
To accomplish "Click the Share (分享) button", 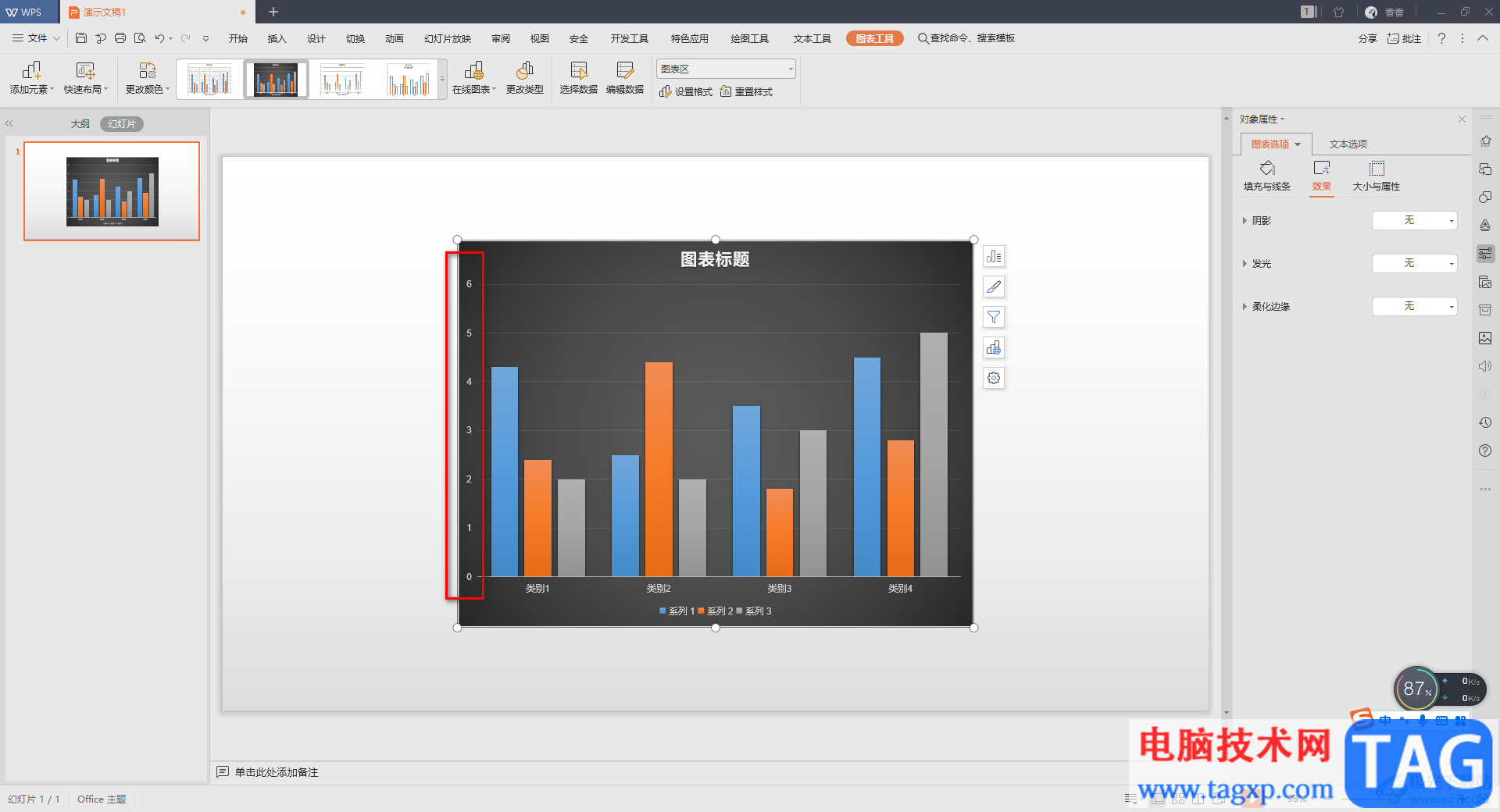I will pyautogui.click(x=1367, y=38).
